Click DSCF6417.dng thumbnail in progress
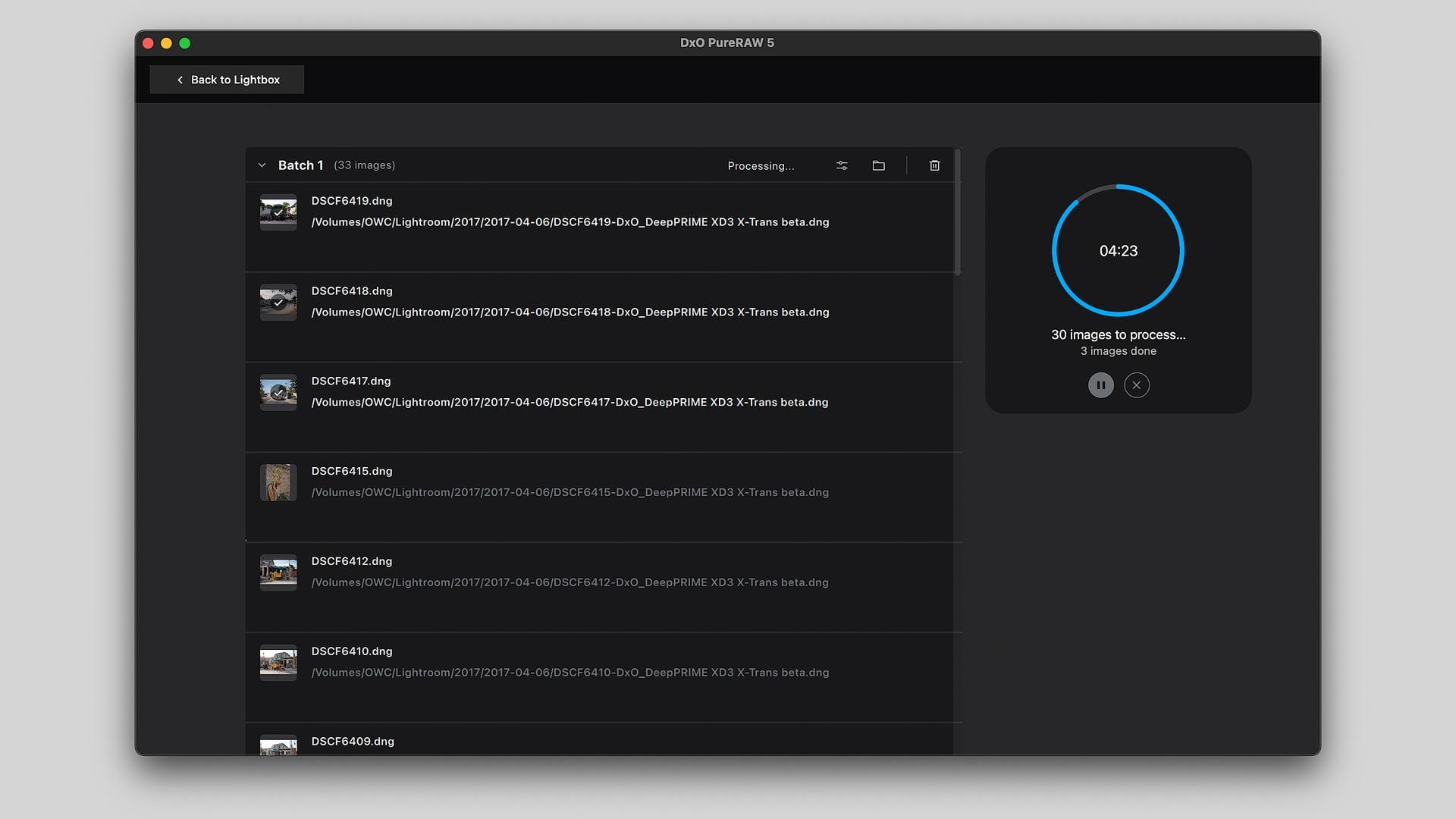 278,392
